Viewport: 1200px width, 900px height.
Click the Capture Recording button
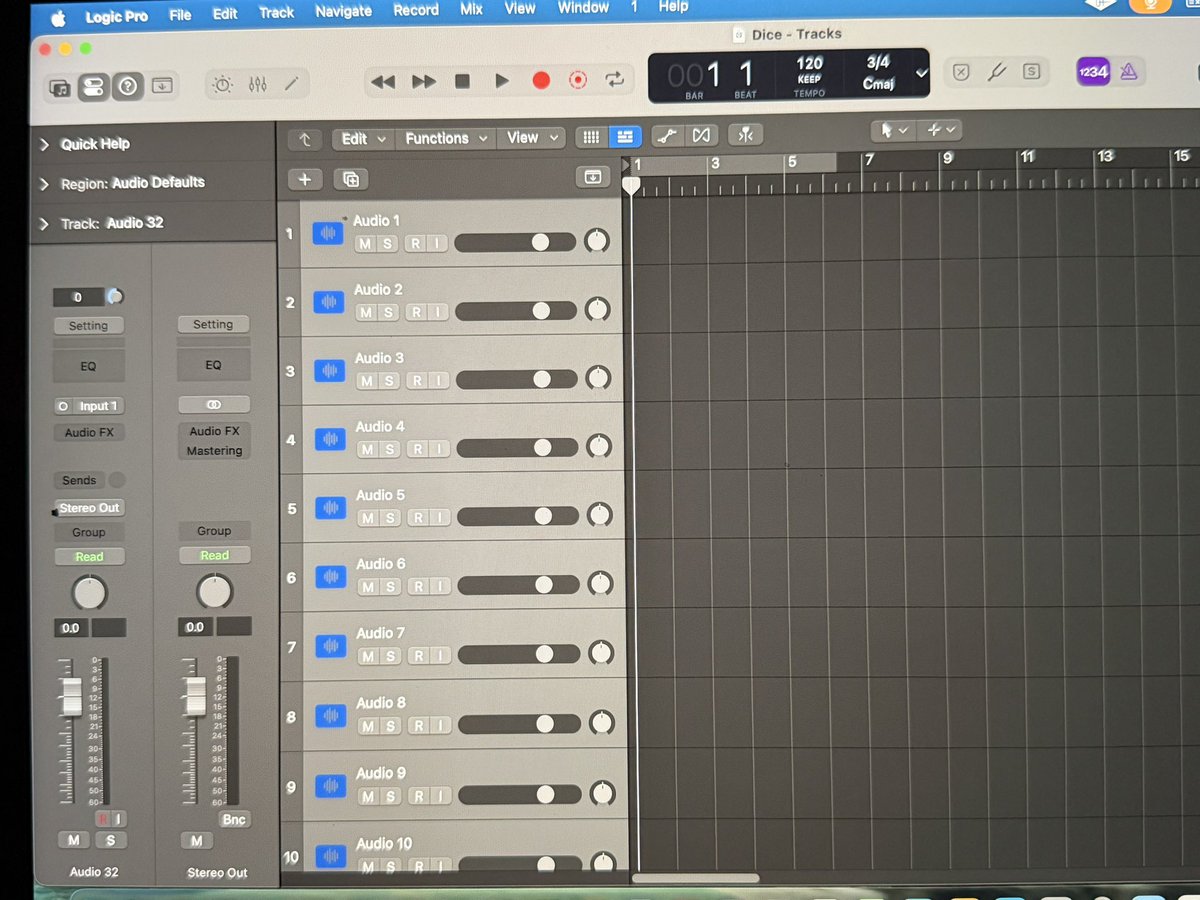coord(578,80)
